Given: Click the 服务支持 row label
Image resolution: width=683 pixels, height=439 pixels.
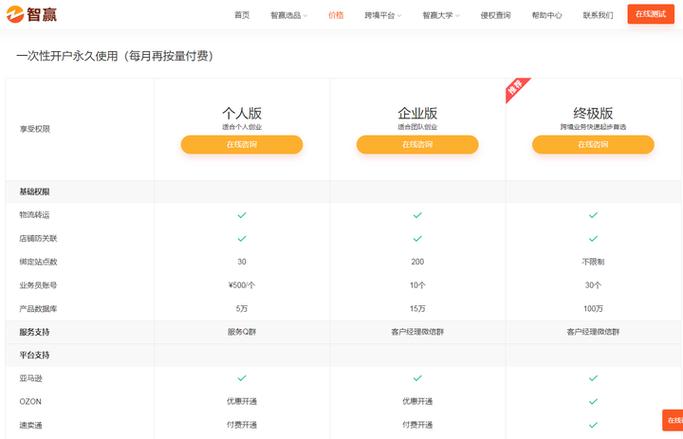Looking at the screenshot, I should (x=34, y=332).
